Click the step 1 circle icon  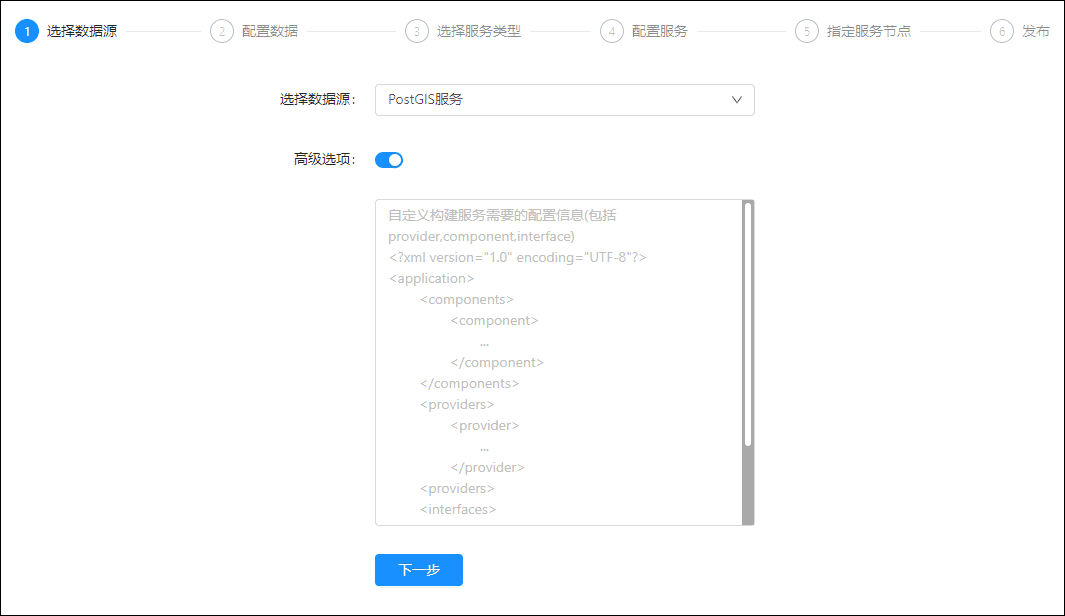27,31
